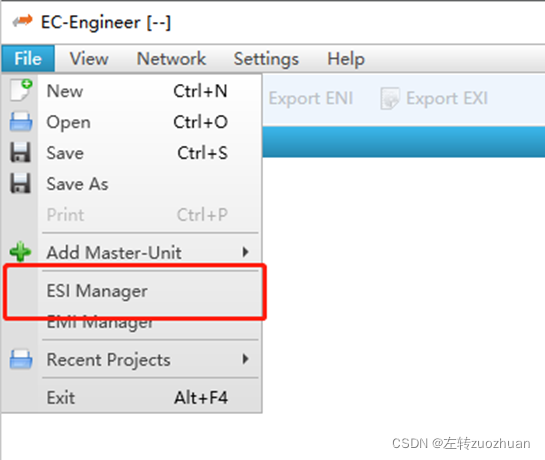This screenshot has height=460, width=545.
Task: Click the Open folder icon
Action: [21, 122]
